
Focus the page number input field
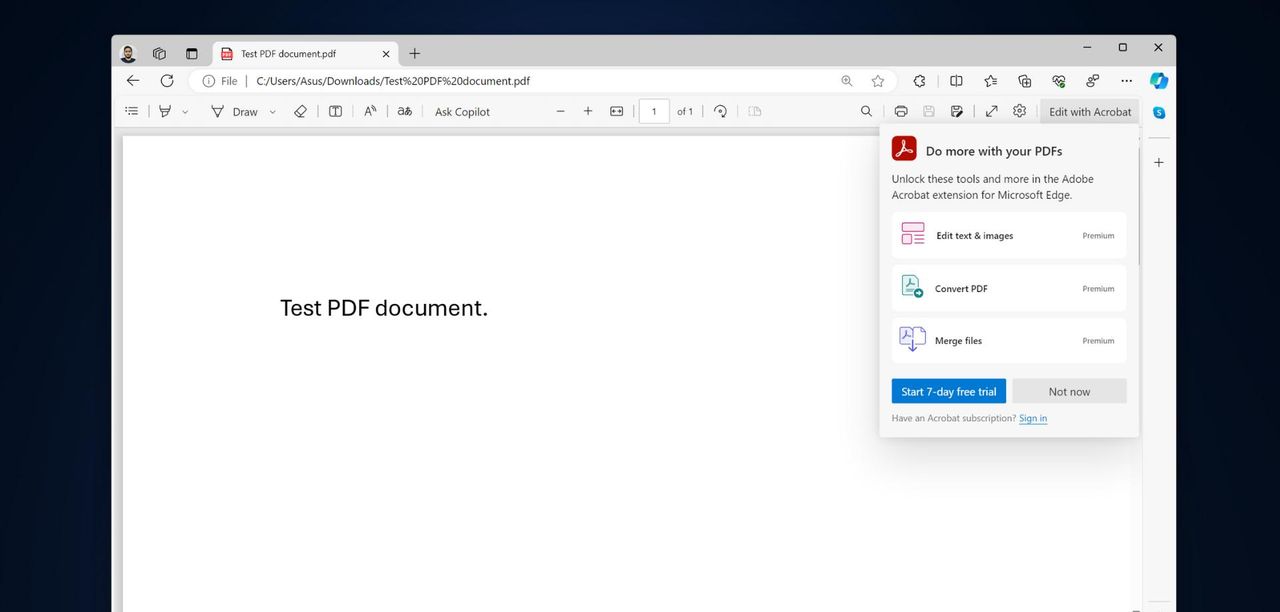point(654,111)
